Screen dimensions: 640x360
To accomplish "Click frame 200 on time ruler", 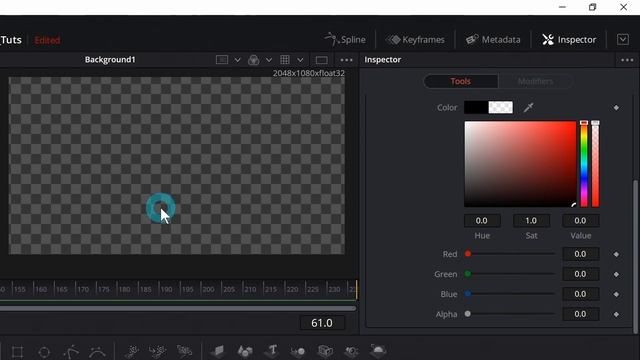I will (x=208, y=289).
